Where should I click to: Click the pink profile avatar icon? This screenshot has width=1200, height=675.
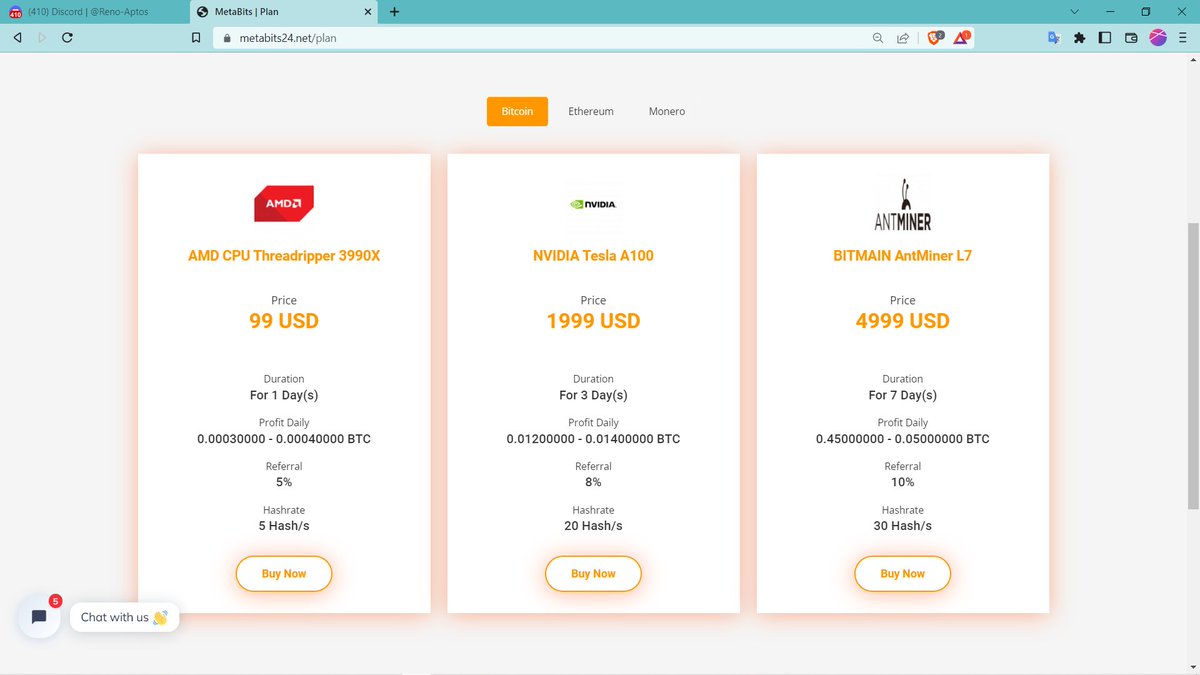click(1158, 38)
